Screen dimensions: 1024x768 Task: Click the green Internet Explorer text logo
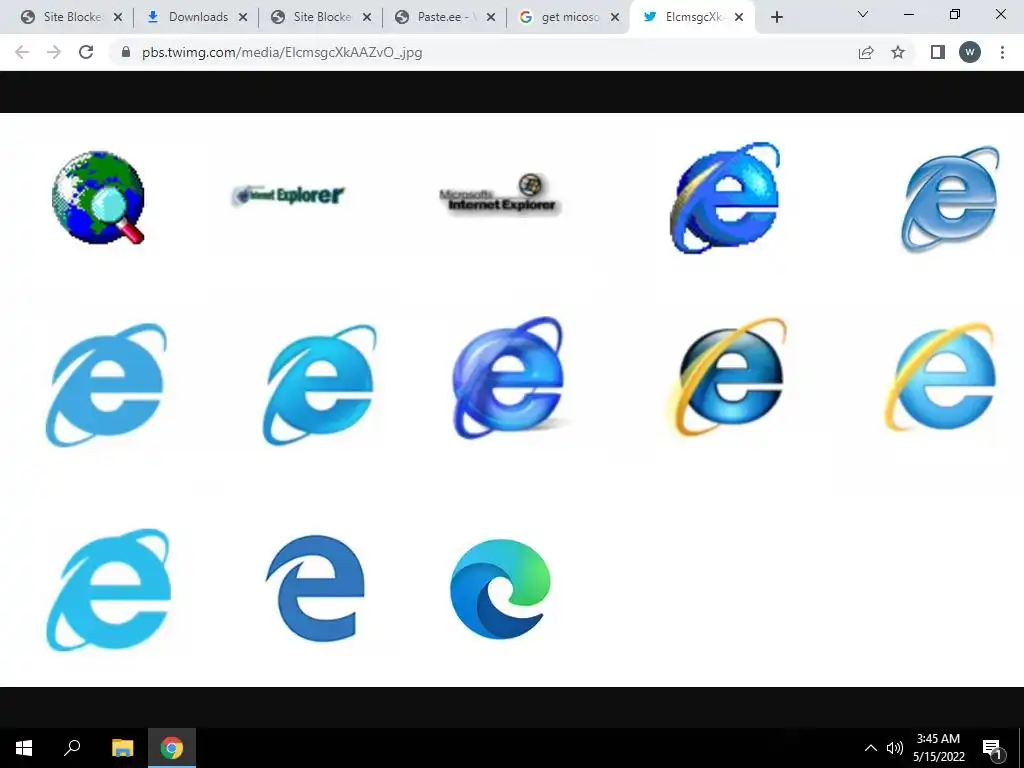tap(288, 195)
